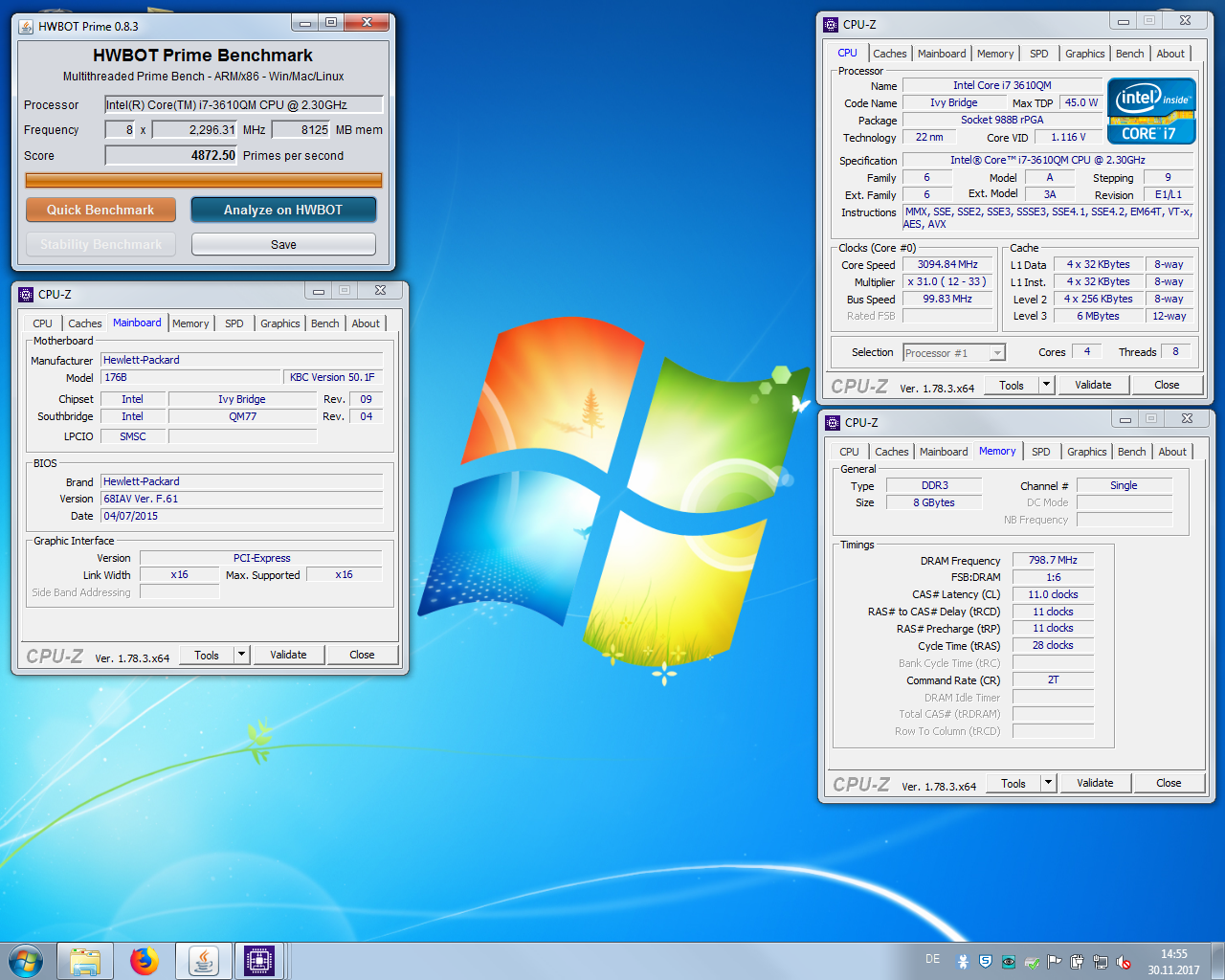Click the title icon of the CPU-Z Memory window
The height and width of the screenshot is (980, 1225).
[x=833, y=422]
